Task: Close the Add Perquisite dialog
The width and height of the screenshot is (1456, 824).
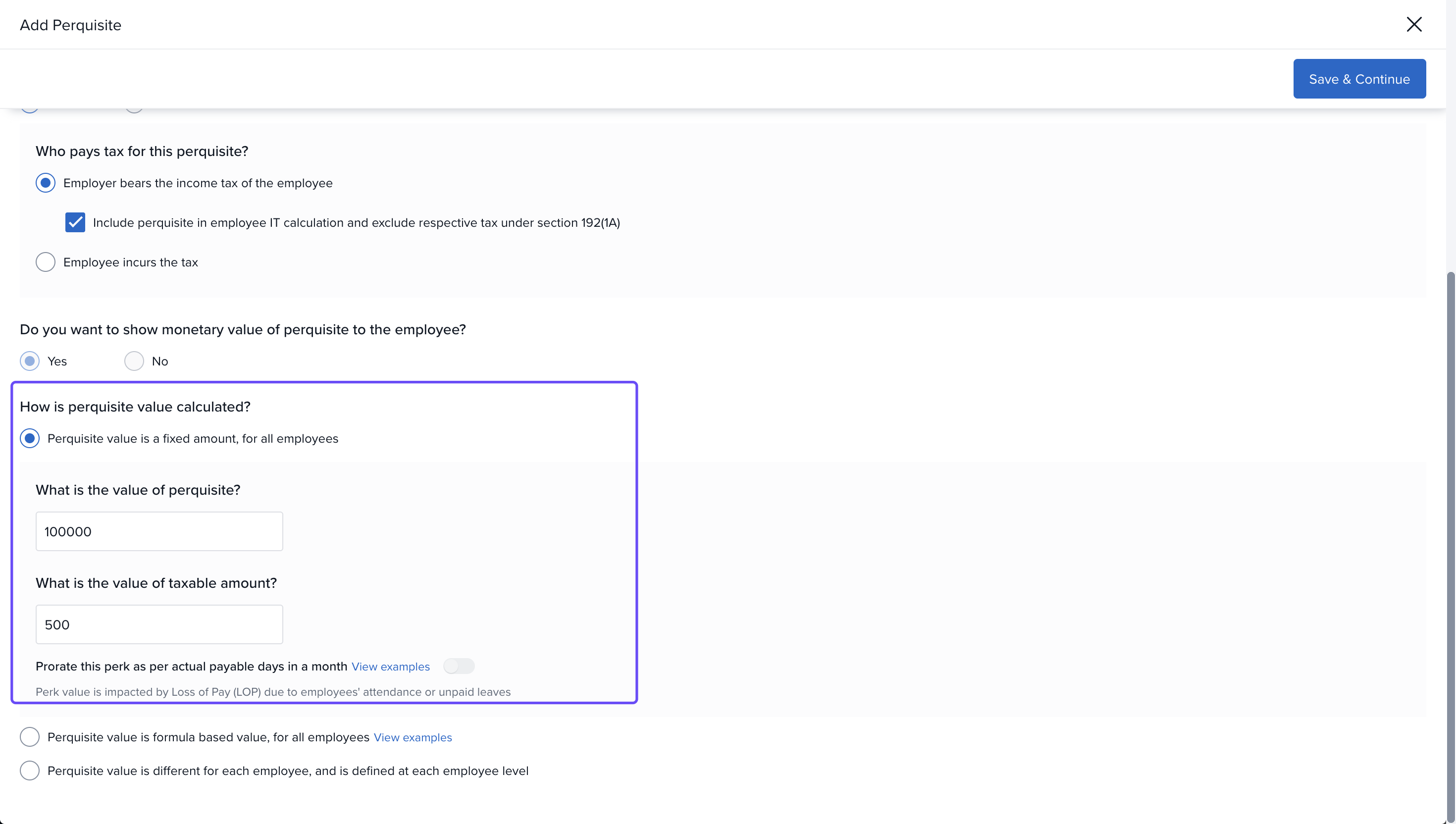Action: point(1413,24)
